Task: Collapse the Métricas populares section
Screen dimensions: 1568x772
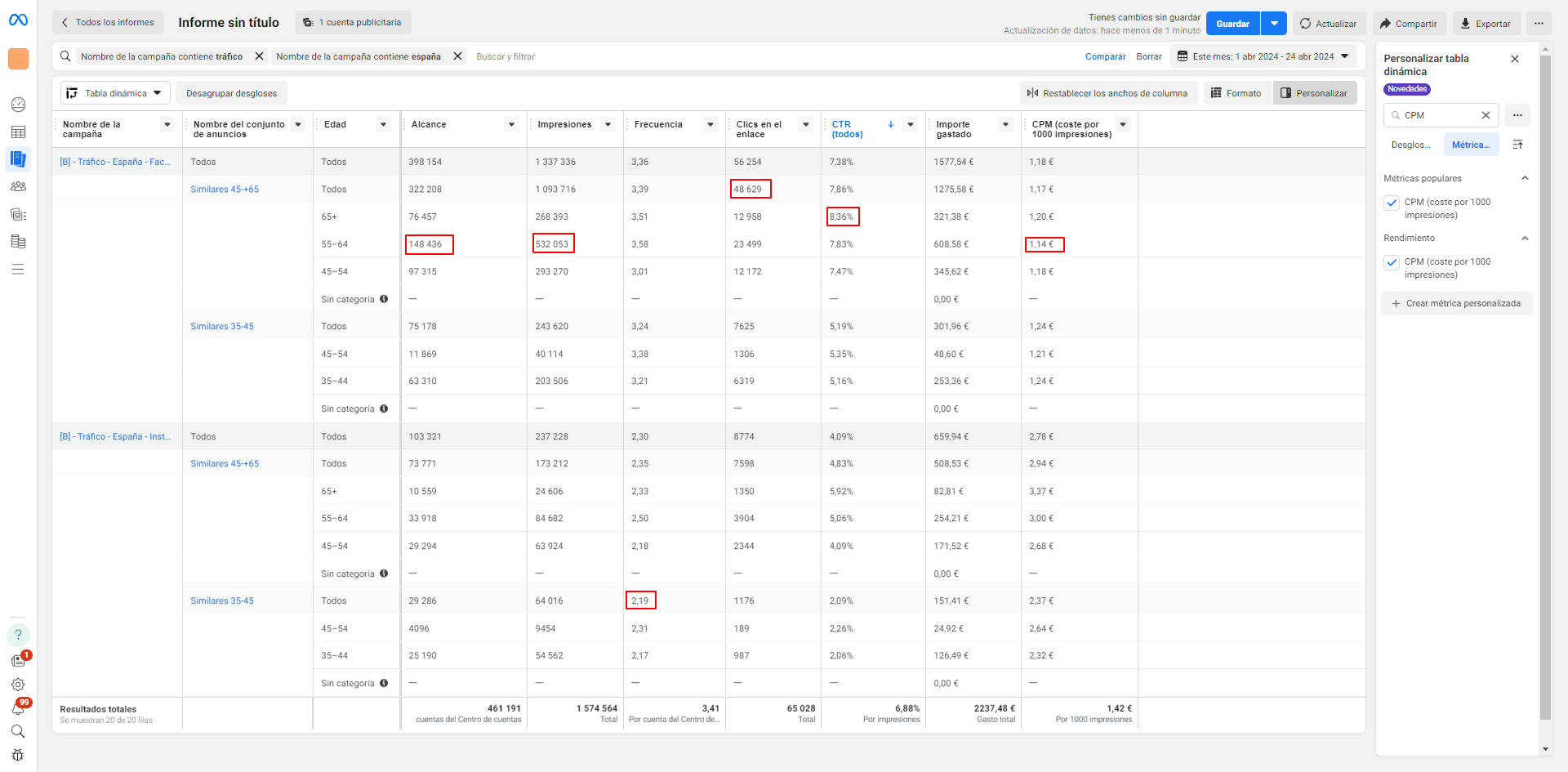Action: pos(1524,178)
